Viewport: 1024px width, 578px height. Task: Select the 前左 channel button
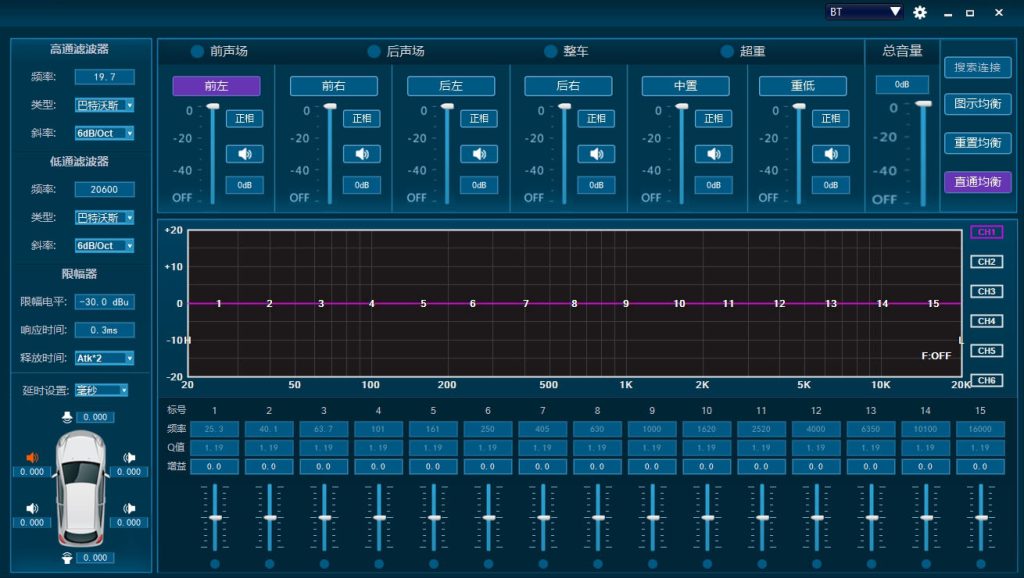tap(216, 86)
